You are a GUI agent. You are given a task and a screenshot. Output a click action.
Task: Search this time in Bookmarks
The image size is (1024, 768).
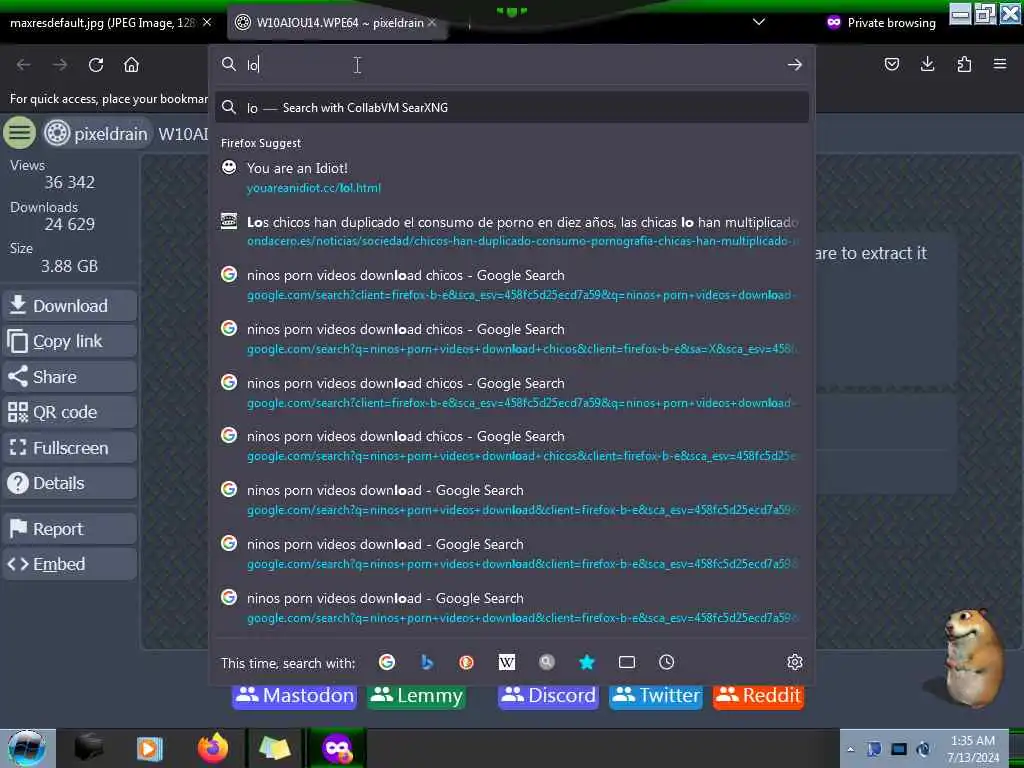tap(586, 662)
